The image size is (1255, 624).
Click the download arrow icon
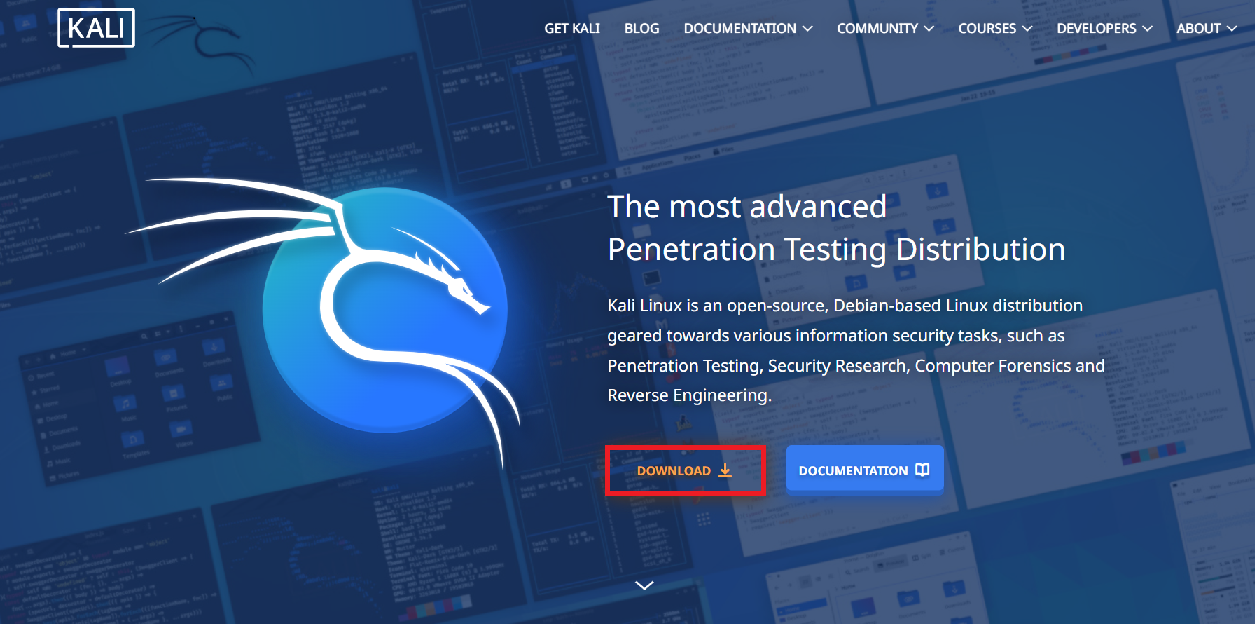coord(725,470)
